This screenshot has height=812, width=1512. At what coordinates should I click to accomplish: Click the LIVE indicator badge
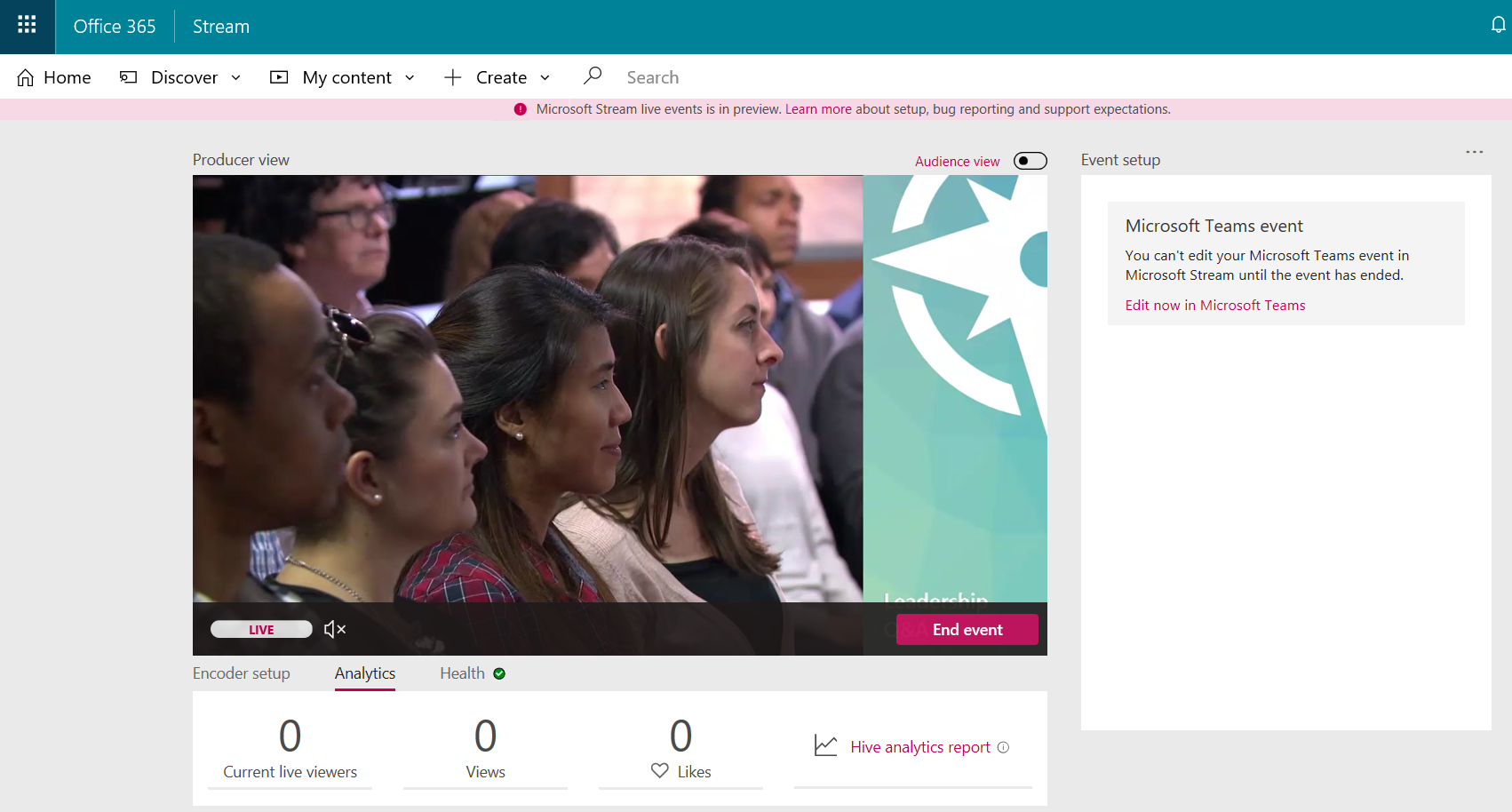tap(260, 629)
